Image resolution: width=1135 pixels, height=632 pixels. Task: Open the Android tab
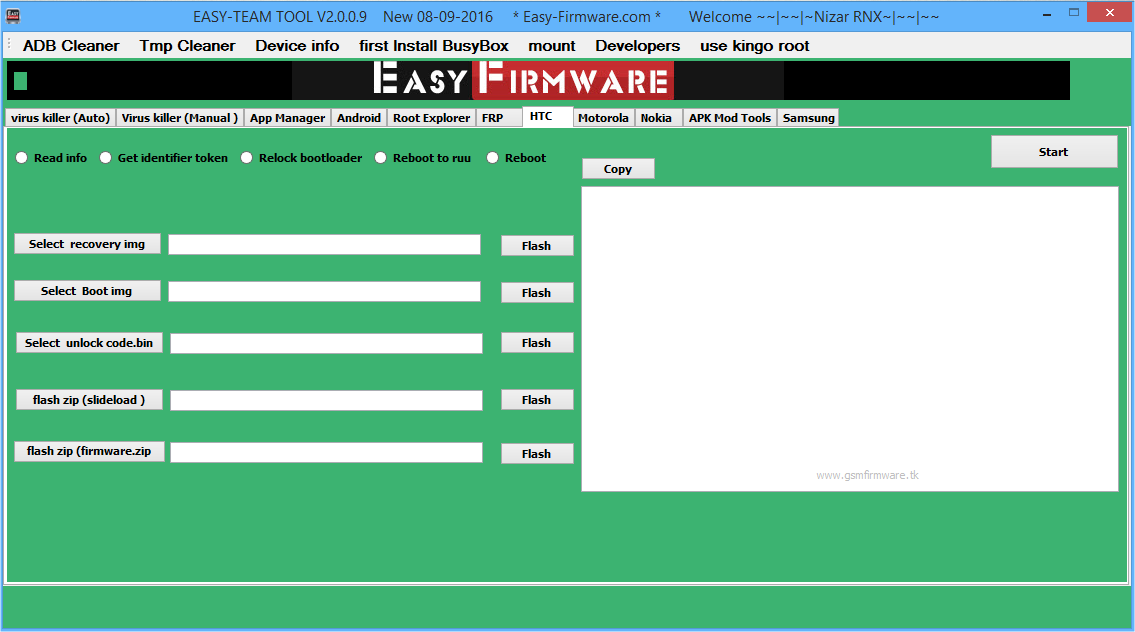pos(358,118)
